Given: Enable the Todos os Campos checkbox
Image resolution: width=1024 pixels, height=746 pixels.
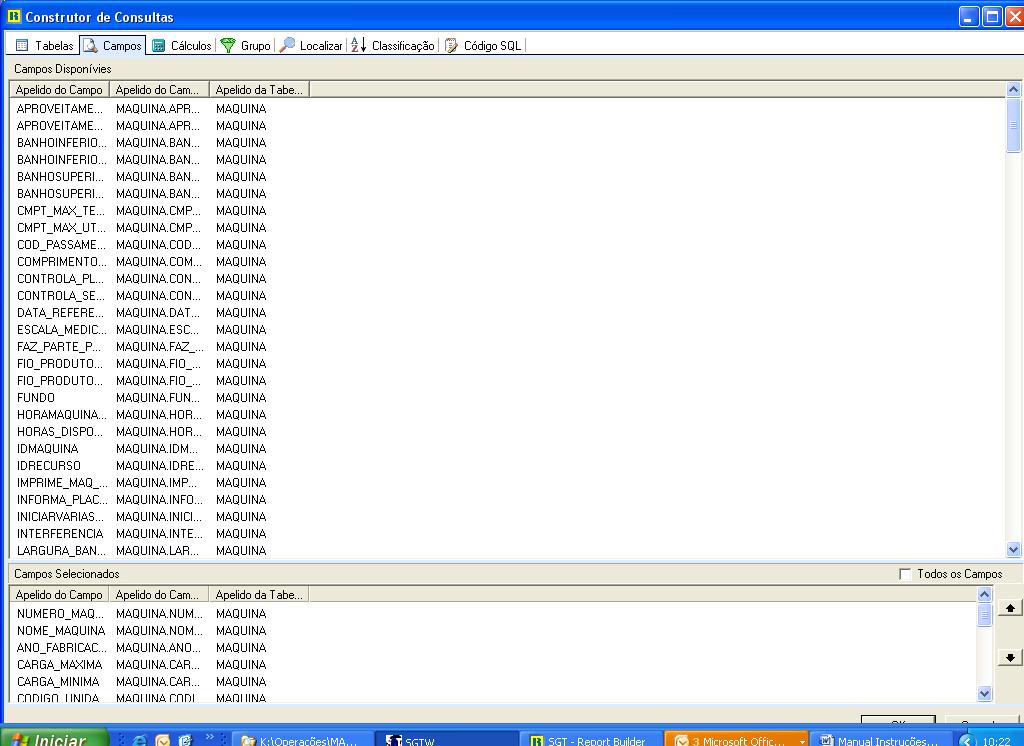Looking at the screenshot, I should 905,574.
